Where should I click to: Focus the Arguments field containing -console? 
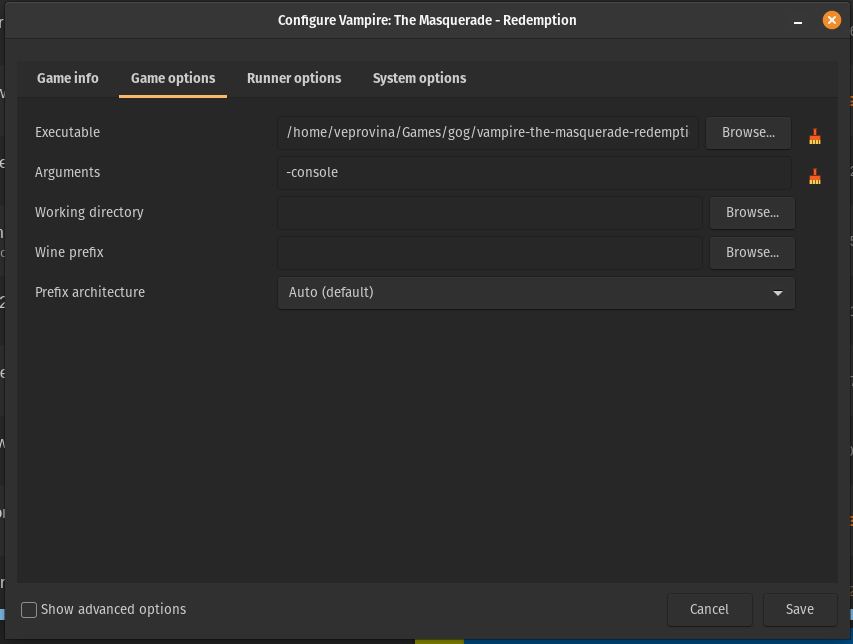(x=534, y=172)
